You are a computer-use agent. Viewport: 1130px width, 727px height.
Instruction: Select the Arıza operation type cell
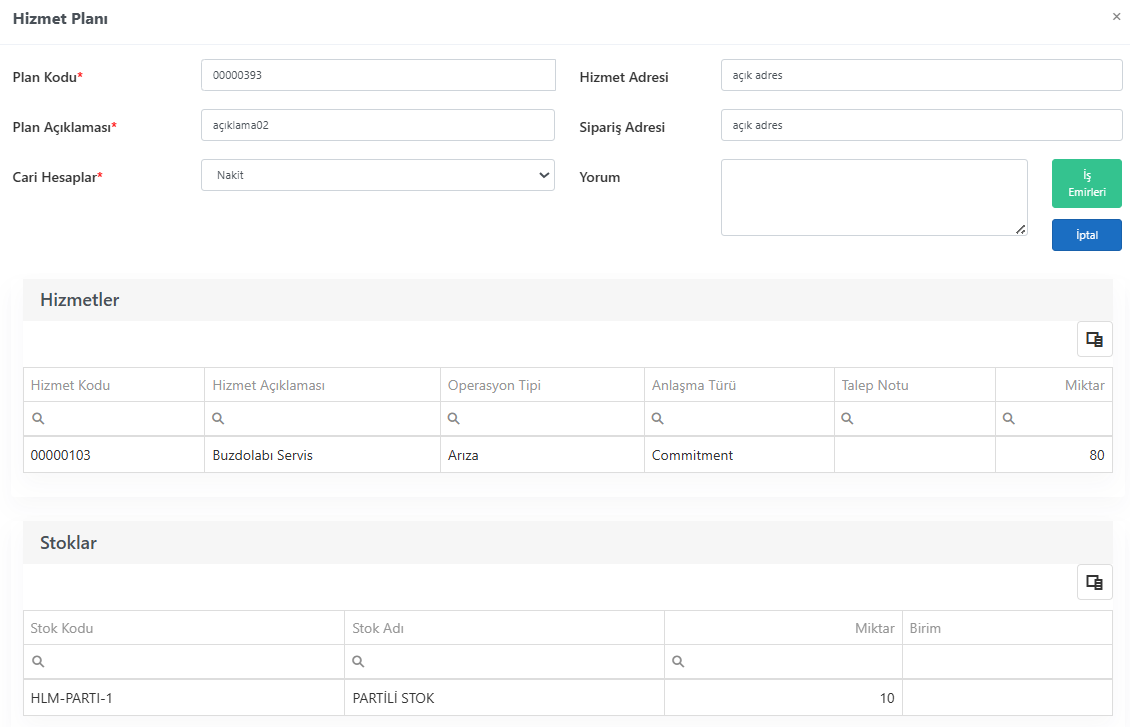tap(542, 455)
